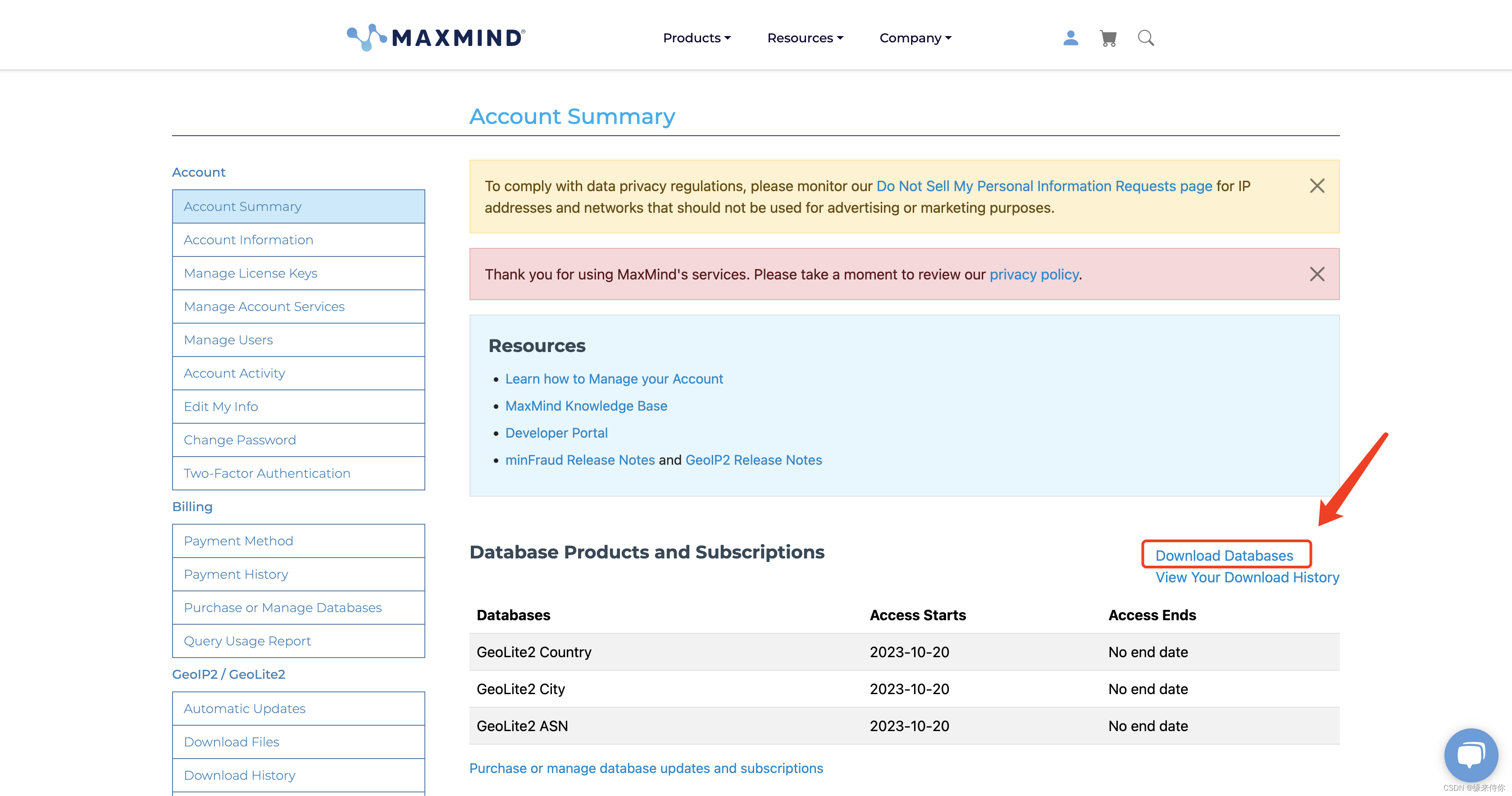Expand the Resources dropdown menu
The width and height of the screenshot is (1512, 796).
pos(805,38)
